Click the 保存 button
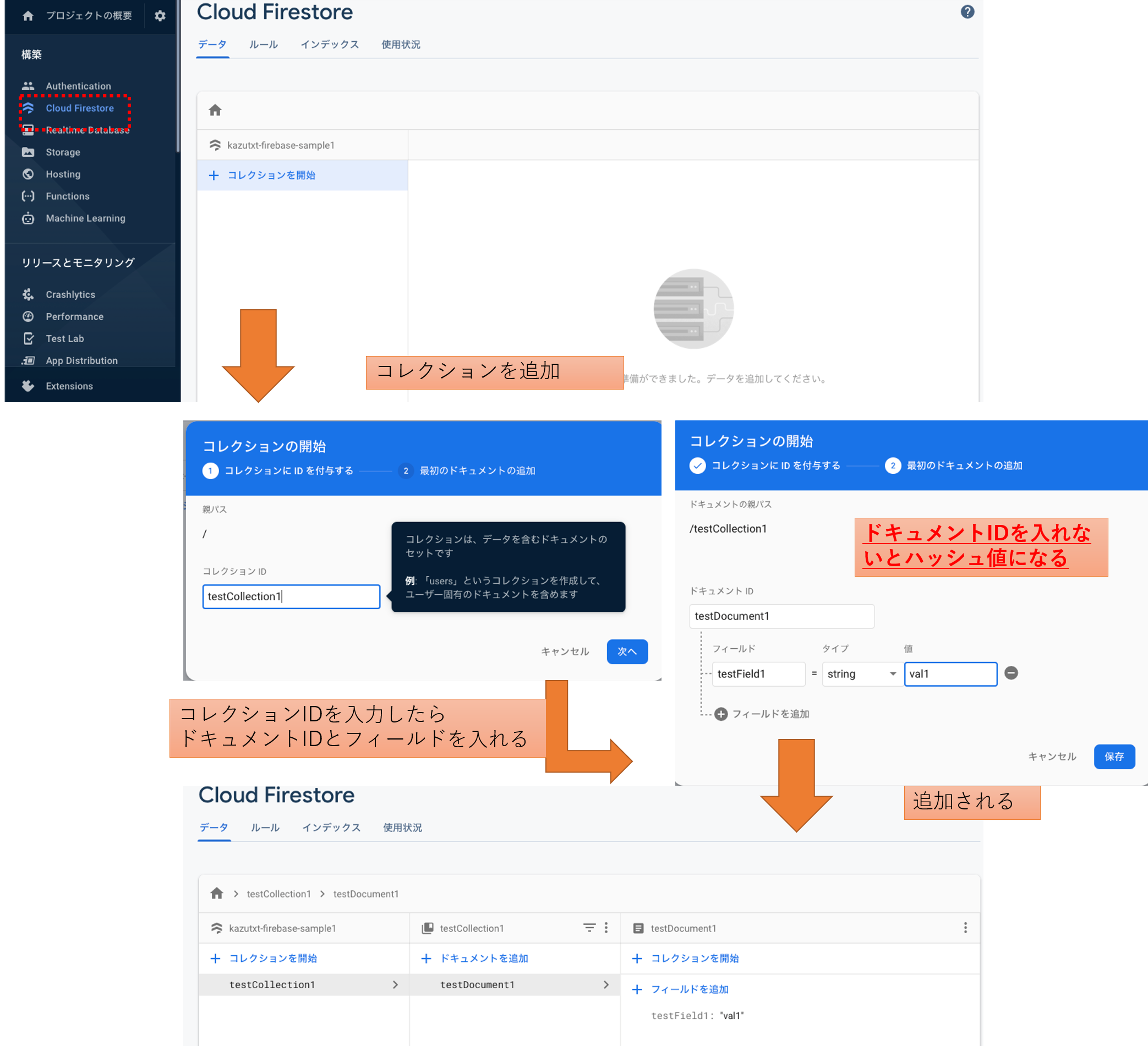Screen dimensions: 1148x1046 [1113, 756]
